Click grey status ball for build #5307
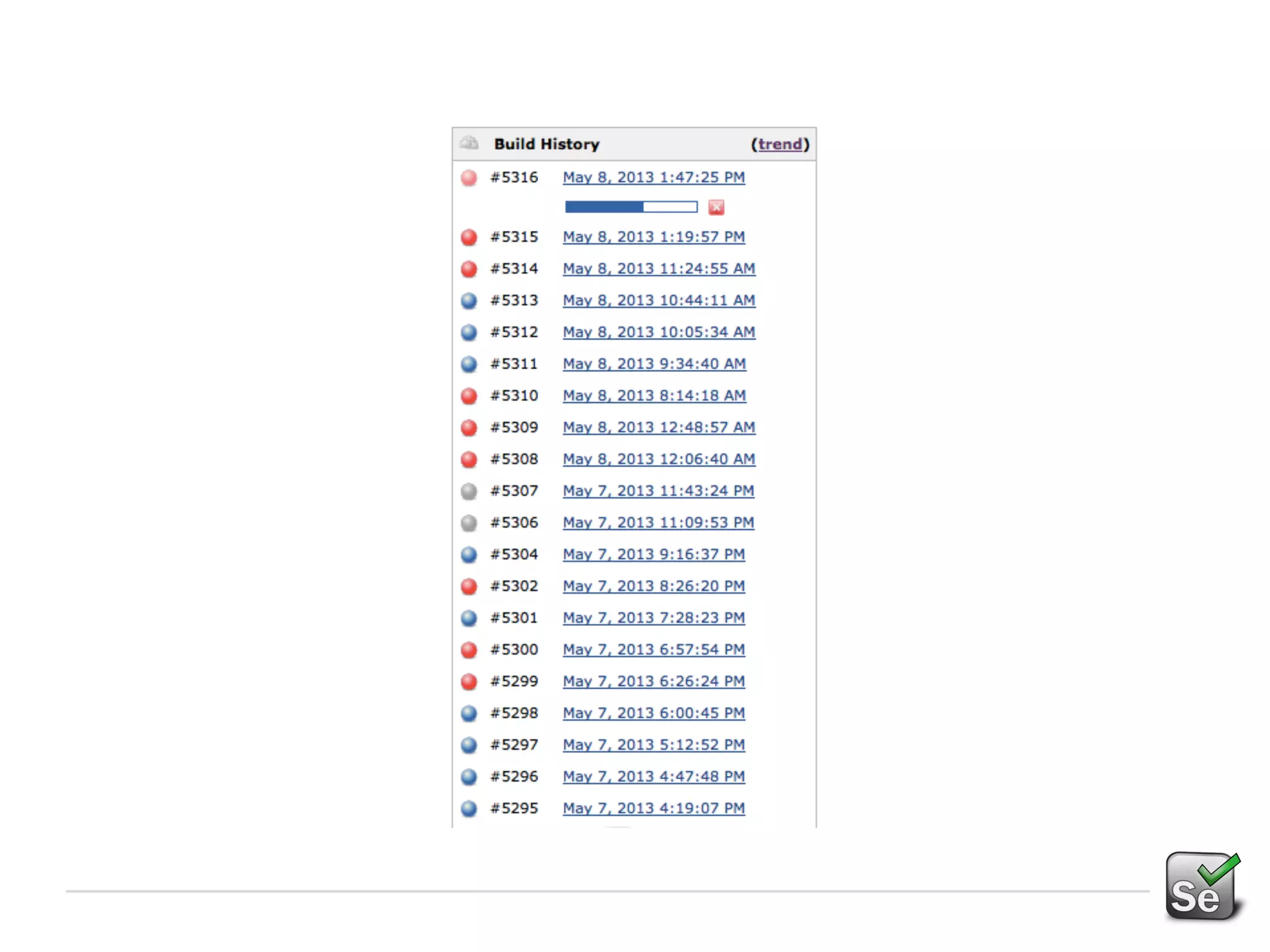Screen dimensions: 1270x952 click(x=469, y=491)
